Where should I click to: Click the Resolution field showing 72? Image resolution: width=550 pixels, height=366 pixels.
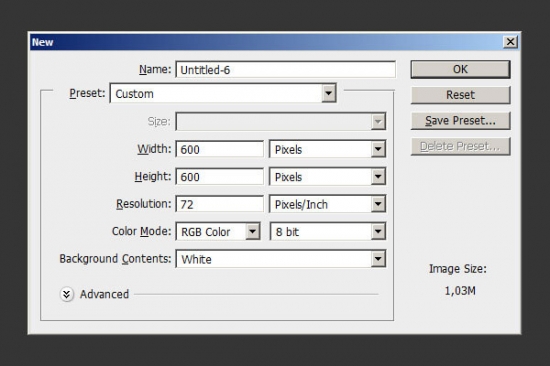click(x=220, y=204)
